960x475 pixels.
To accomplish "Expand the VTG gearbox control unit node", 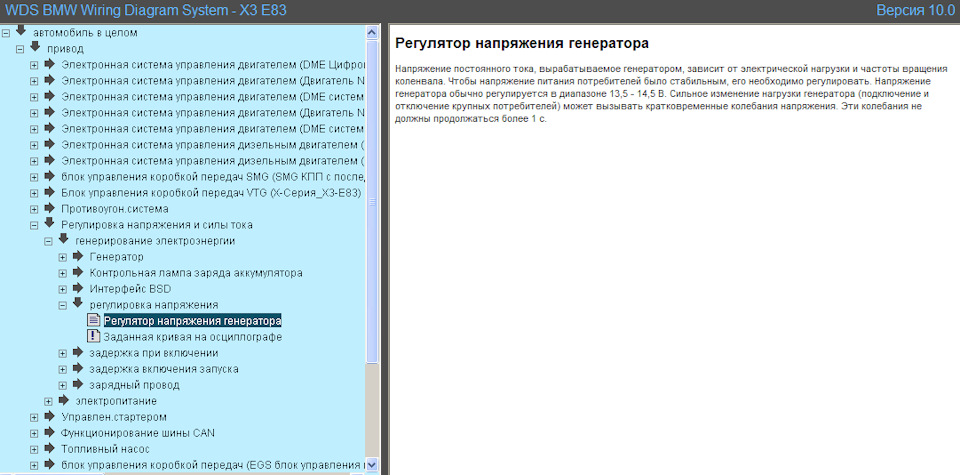I will click(x=34, y=193).
